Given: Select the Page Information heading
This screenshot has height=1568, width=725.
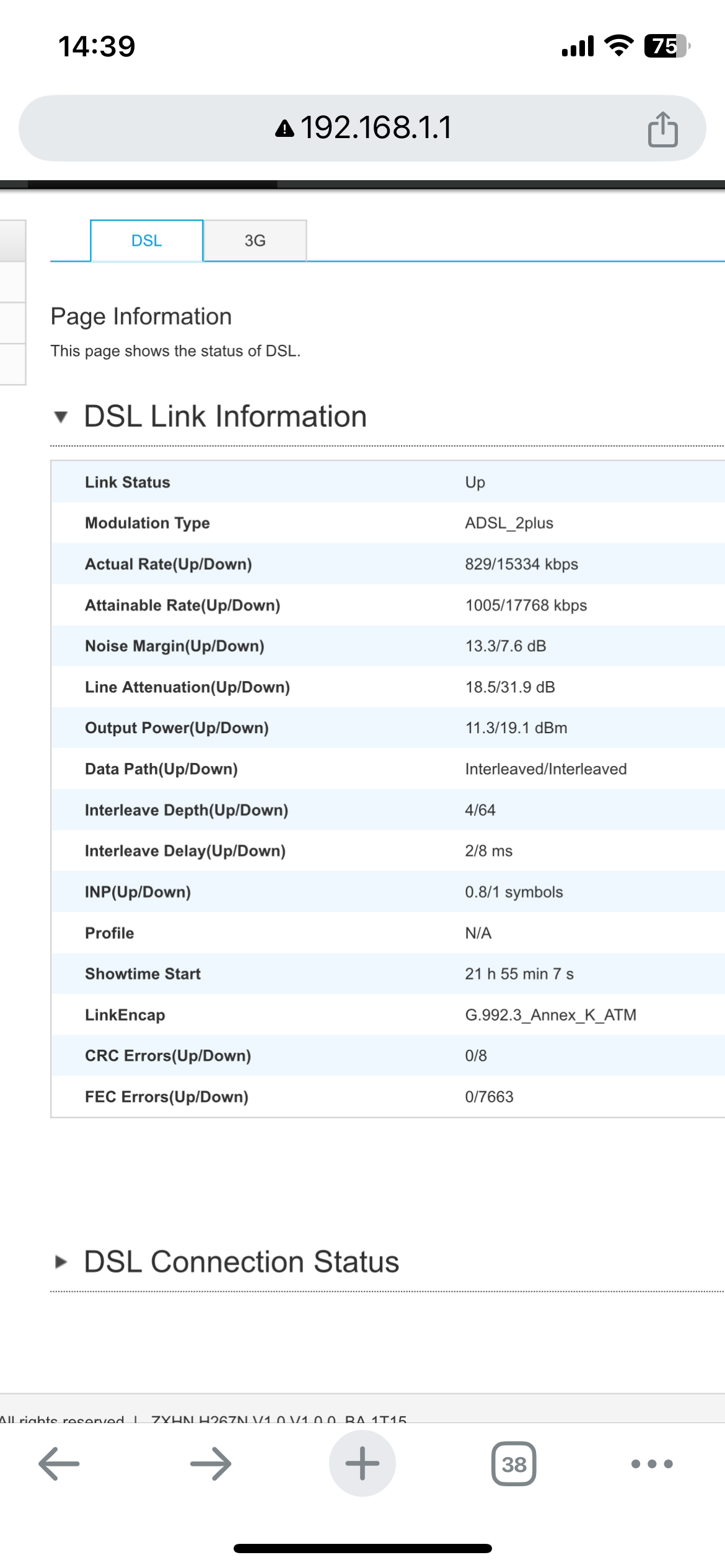Looking at the screenshot, I should (x=141, y=316).
